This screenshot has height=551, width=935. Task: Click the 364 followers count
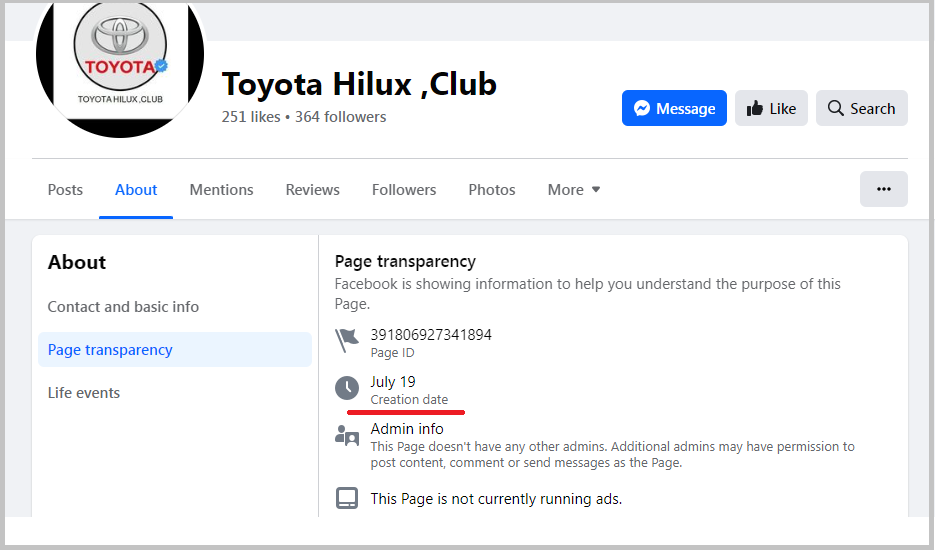click(340, 117)
